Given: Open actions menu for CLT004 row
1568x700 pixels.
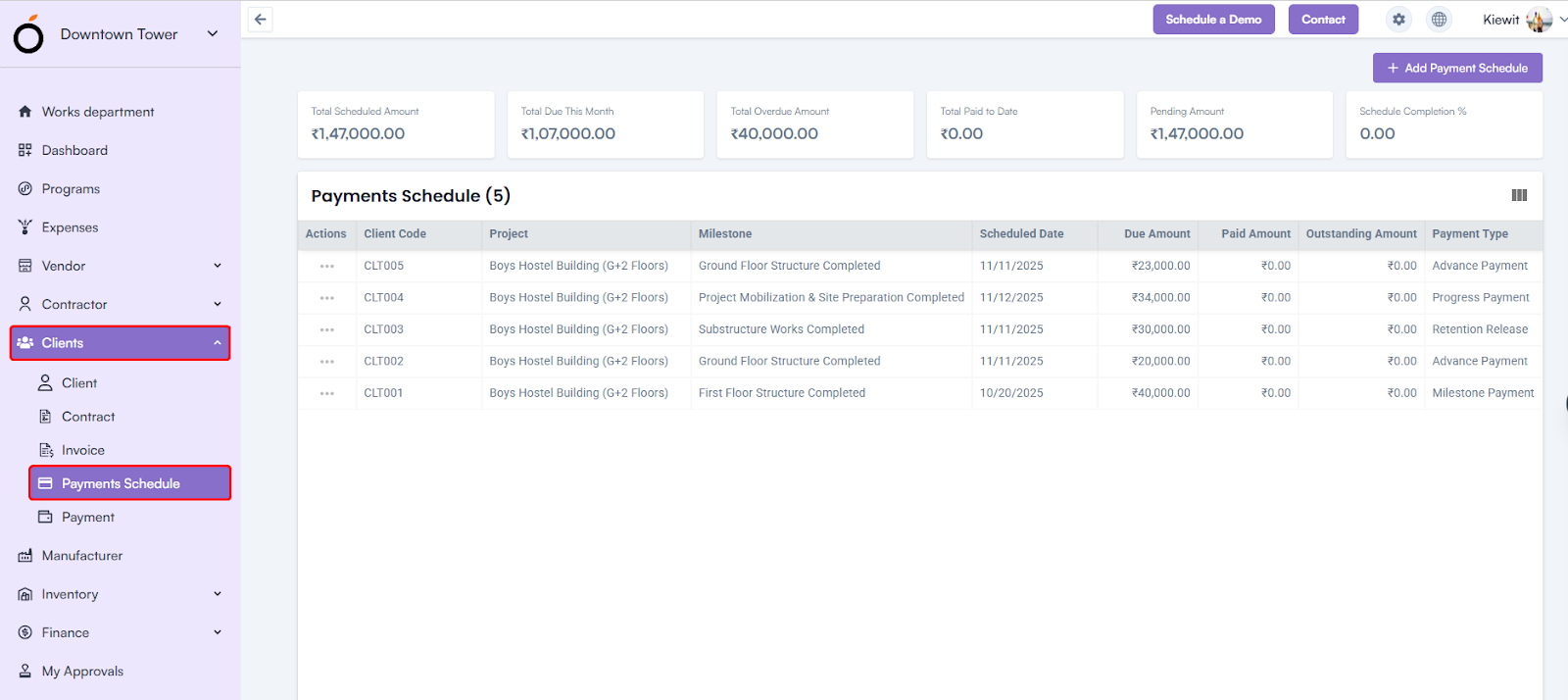Looking at the screenshot, I should click(x=326, y=298).
